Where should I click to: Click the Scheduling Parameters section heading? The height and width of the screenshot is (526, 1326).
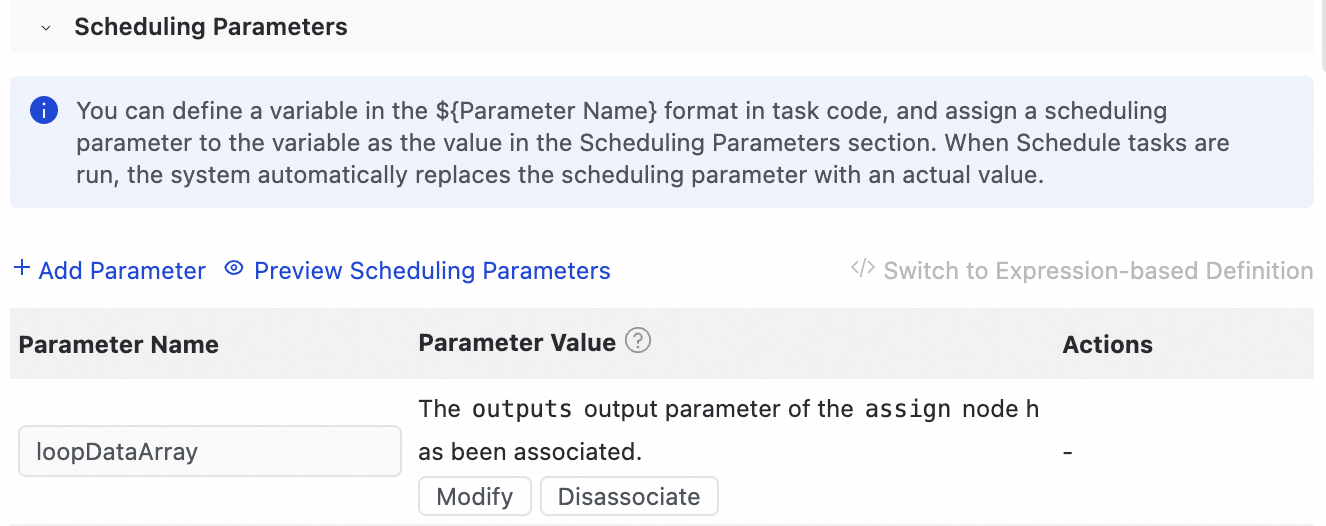click(211, 27)
